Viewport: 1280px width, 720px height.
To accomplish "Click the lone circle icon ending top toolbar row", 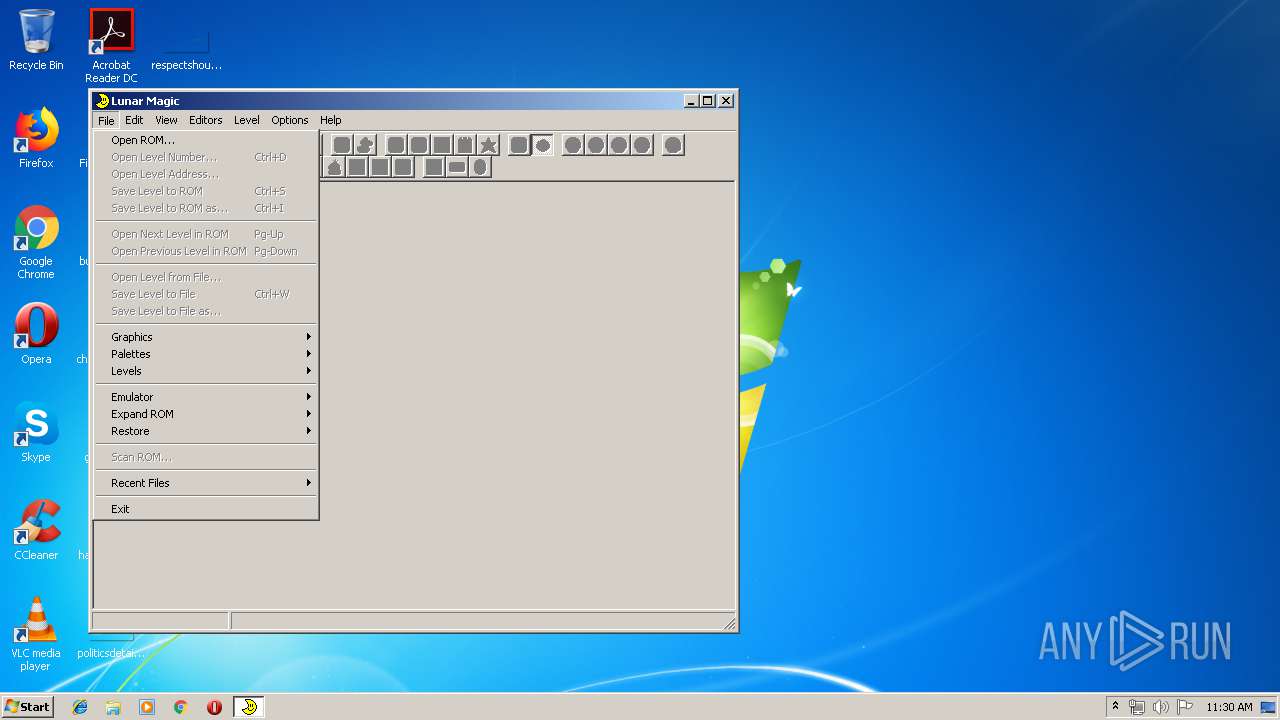I will click(x=673, y=145).
